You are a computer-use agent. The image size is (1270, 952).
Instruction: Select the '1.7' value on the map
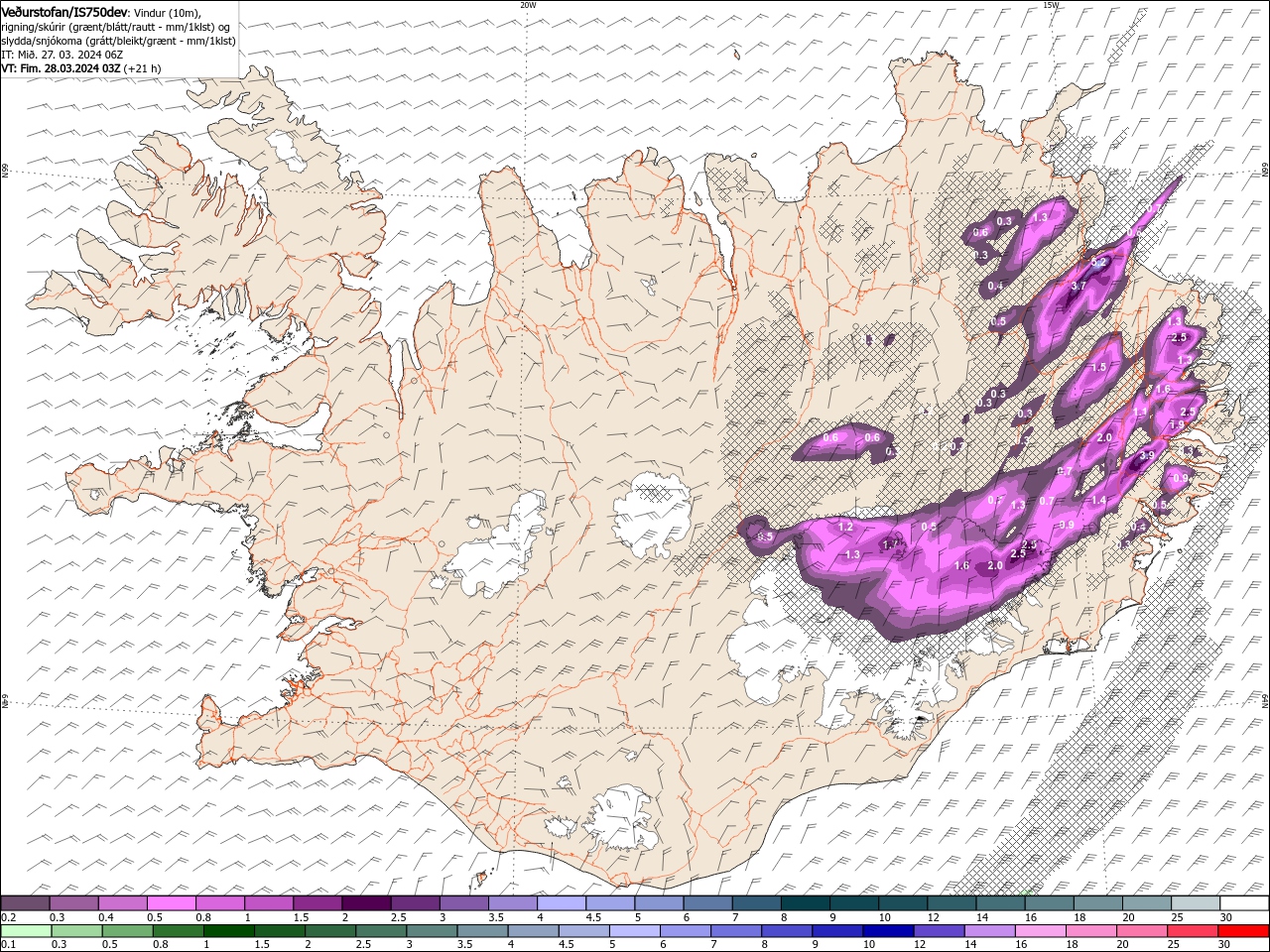tap(891, 544)
